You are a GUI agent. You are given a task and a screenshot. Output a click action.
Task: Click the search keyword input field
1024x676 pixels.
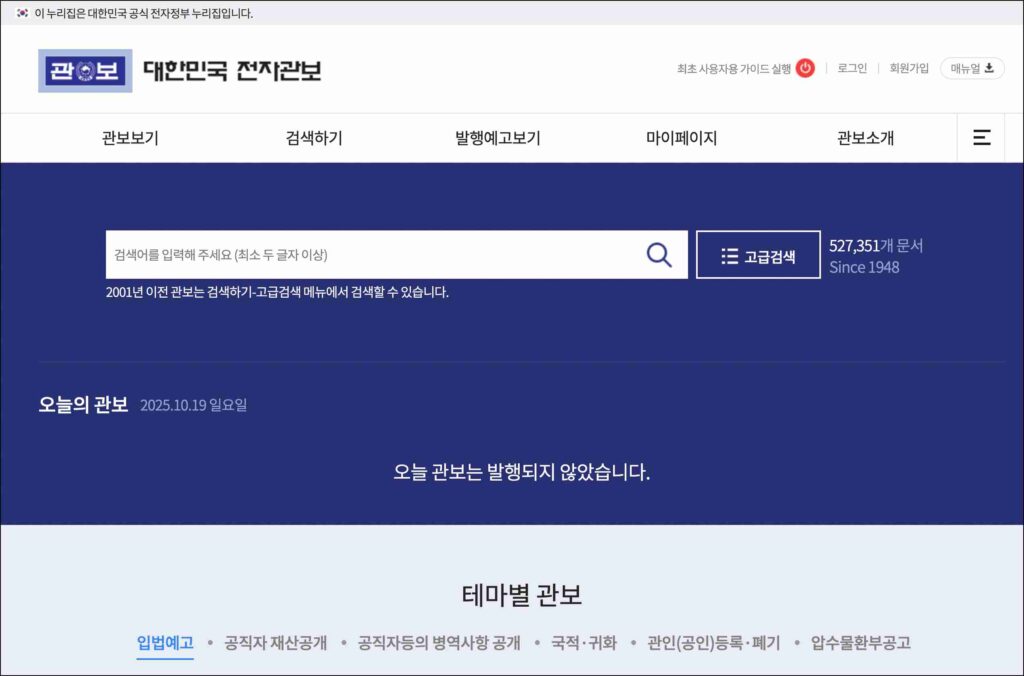(370, 255)
